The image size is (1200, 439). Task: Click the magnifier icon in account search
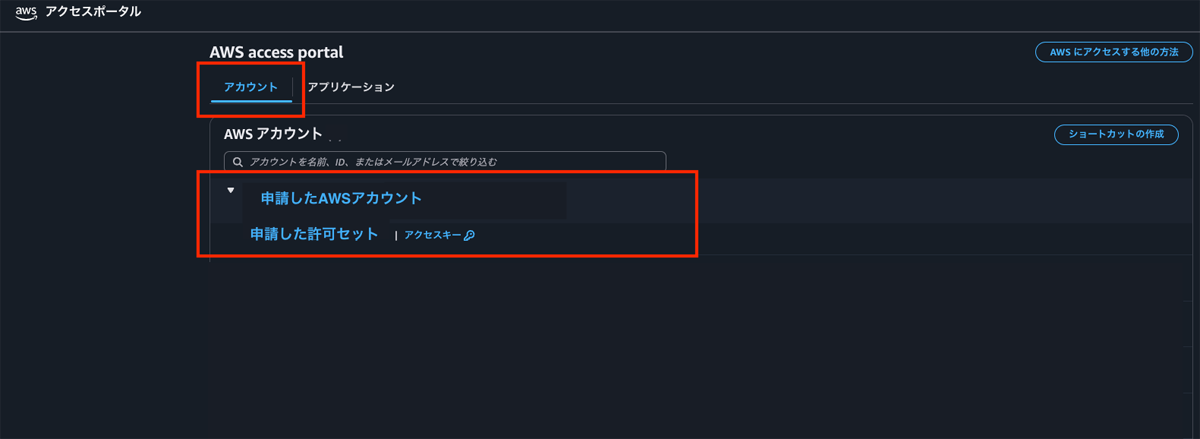[x=237, y=161]
